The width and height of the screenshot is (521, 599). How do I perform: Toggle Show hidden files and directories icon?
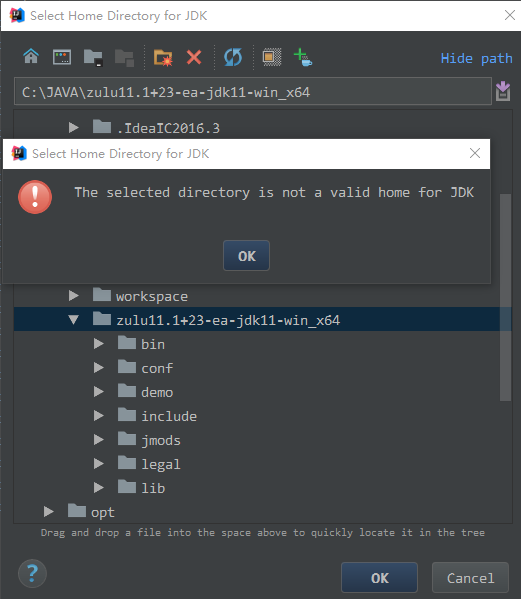[272, 57]
